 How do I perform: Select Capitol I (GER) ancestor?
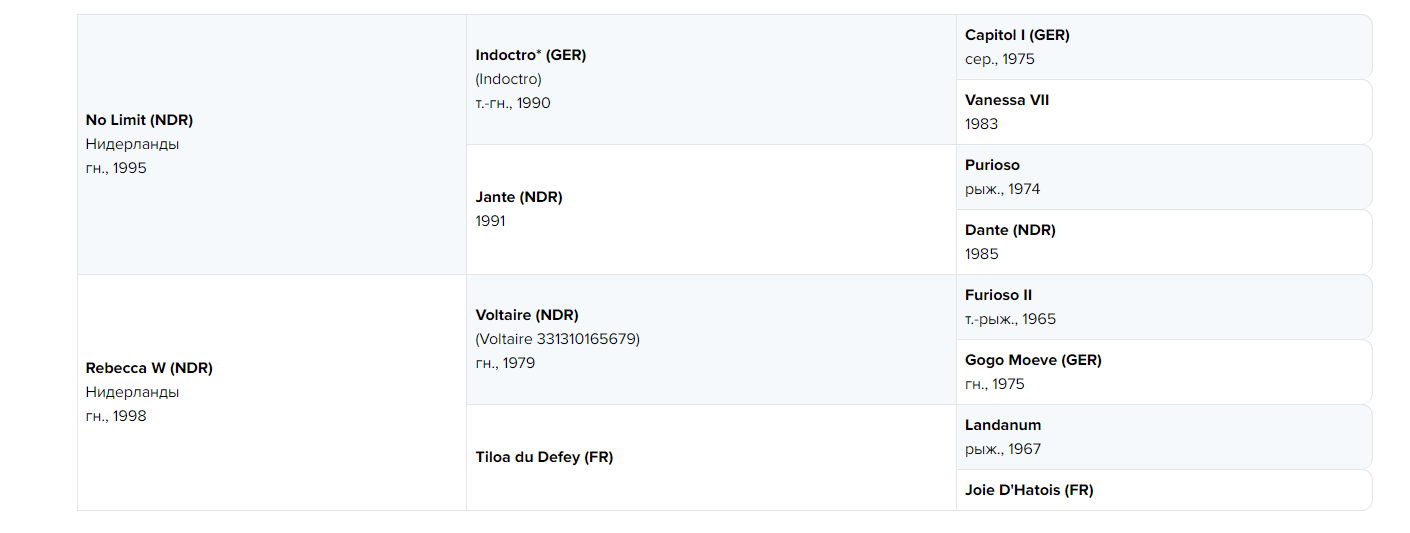tap(1017, 35)
